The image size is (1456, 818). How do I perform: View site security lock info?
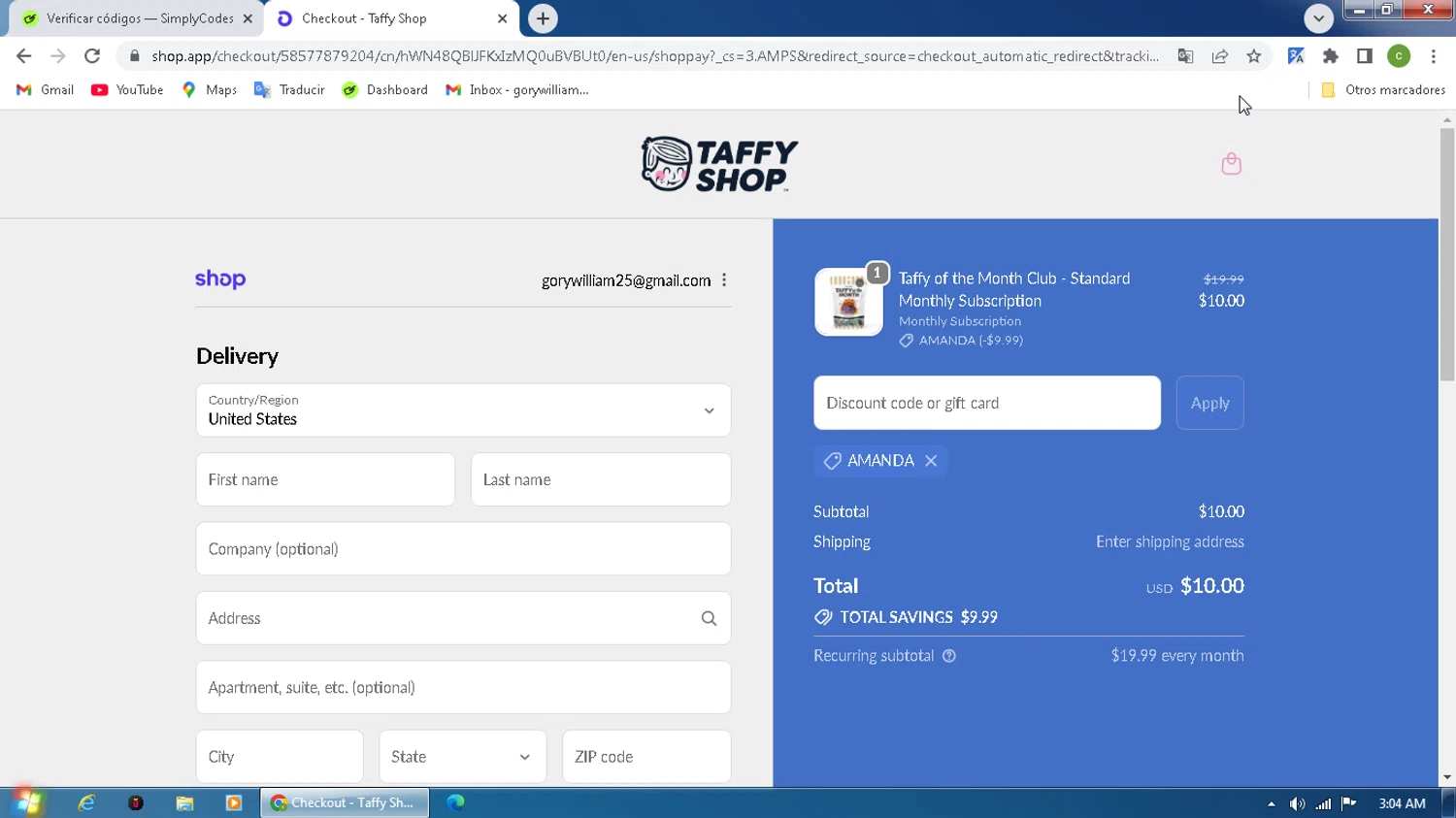click(134, 56)
